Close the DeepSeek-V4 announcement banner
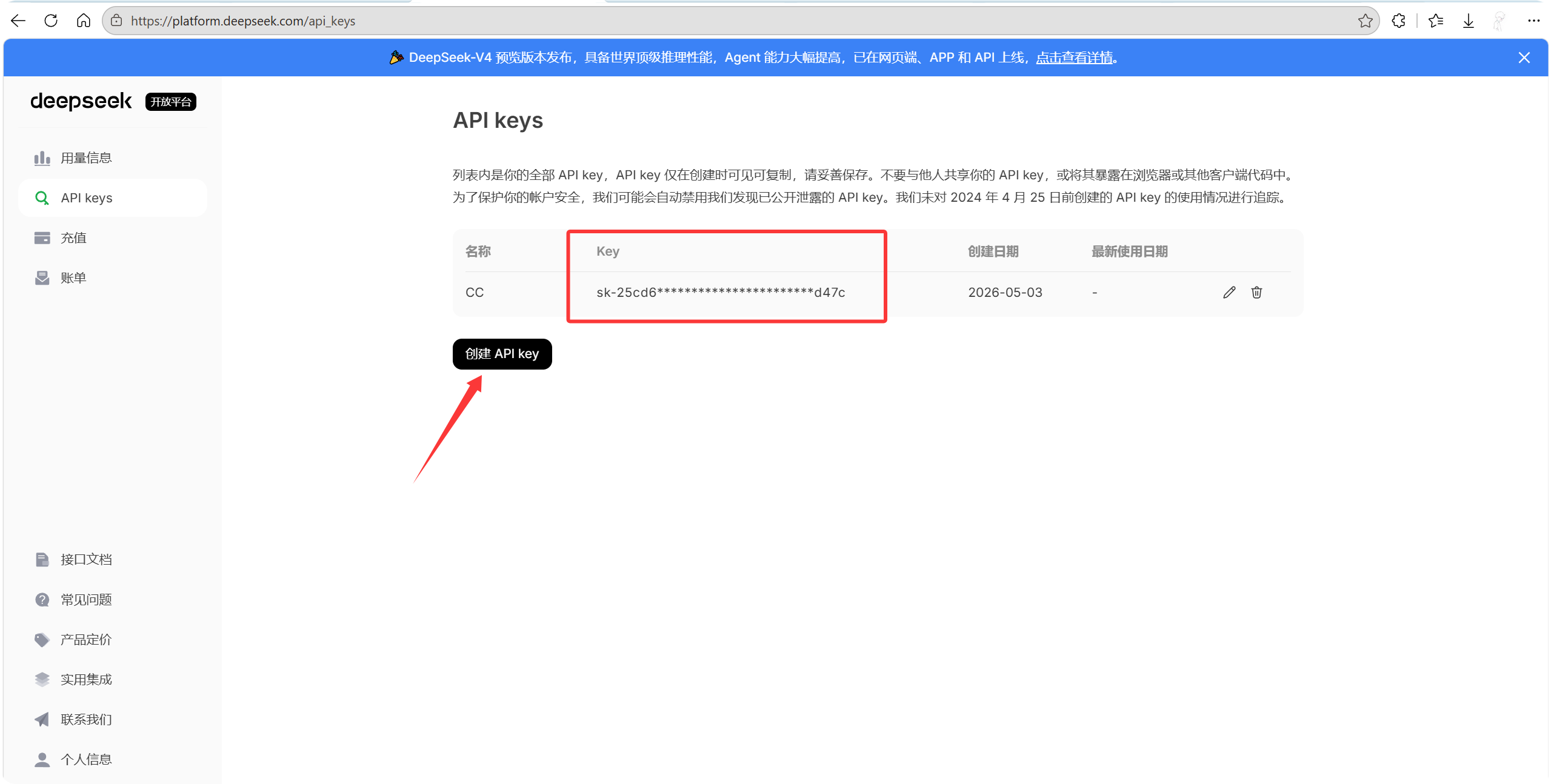Image resolution: width=1551 pixels, height=784 pixels. pyautogui.click(x=1524, y=58)
